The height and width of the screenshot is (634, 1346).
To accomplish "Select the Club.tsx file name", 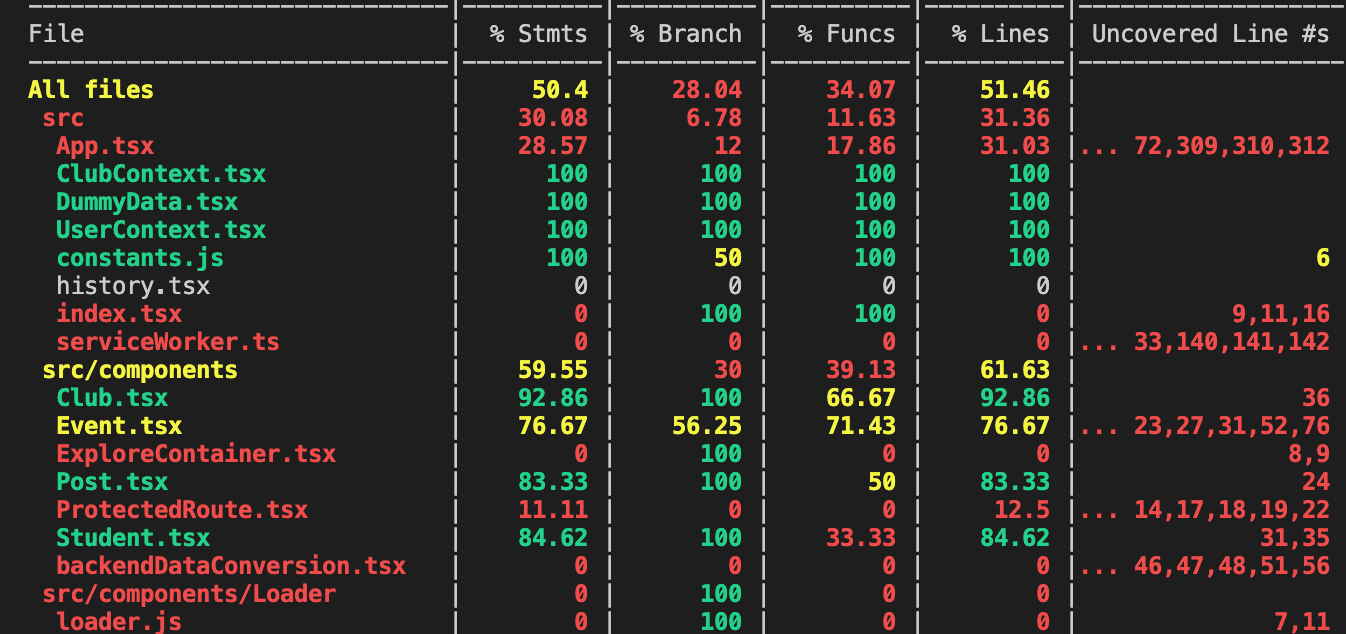I will (112, 398).
